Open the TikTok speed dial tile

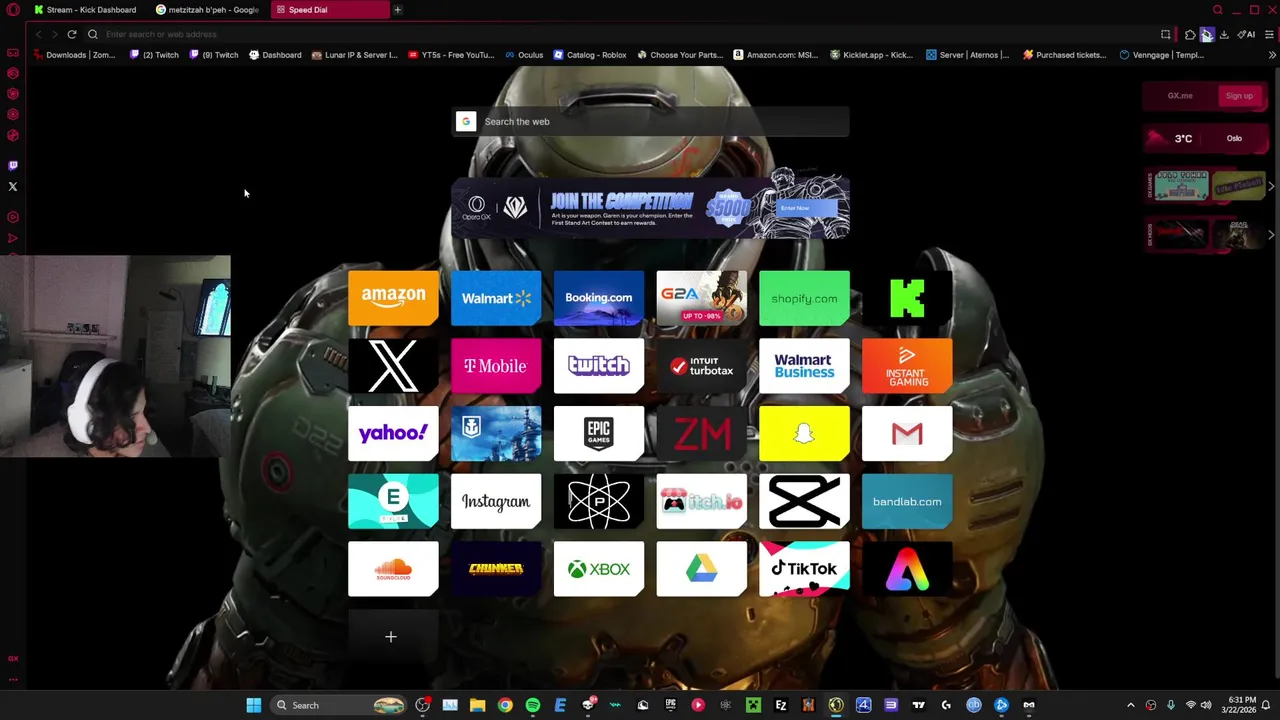[x=805, y=569]
